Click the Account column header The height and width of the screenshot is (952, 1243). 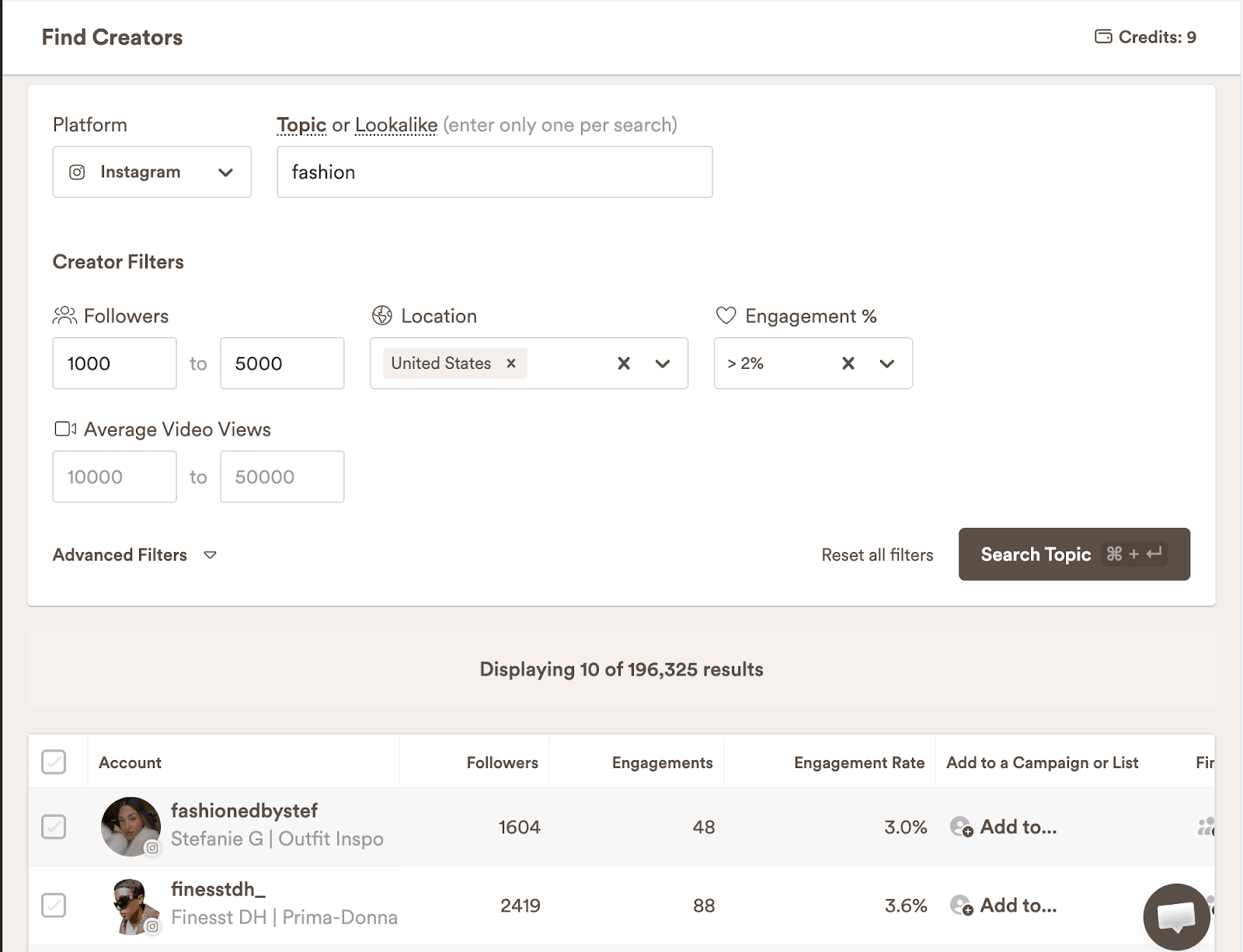pyautogui.click(x=130, y=763)
